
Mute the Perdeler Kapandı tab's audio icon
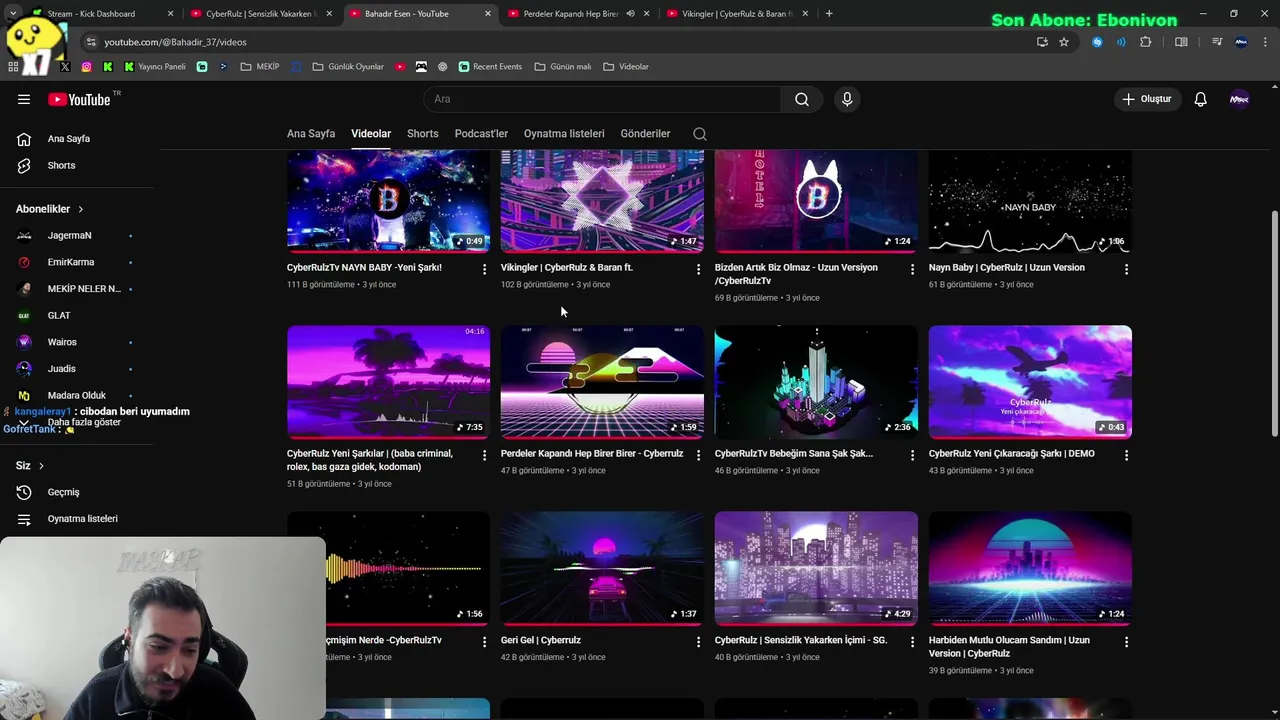click(630, 14)
